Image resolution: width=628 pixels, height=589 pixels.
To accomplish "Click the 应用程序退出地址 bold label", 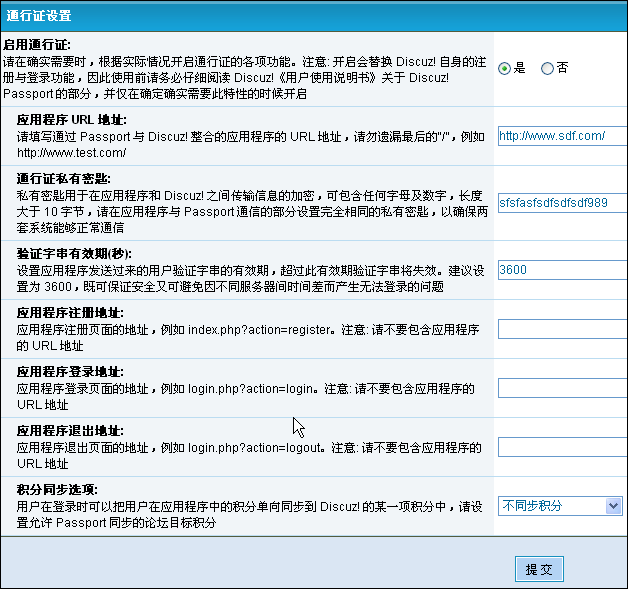I will tap(69, 430).
